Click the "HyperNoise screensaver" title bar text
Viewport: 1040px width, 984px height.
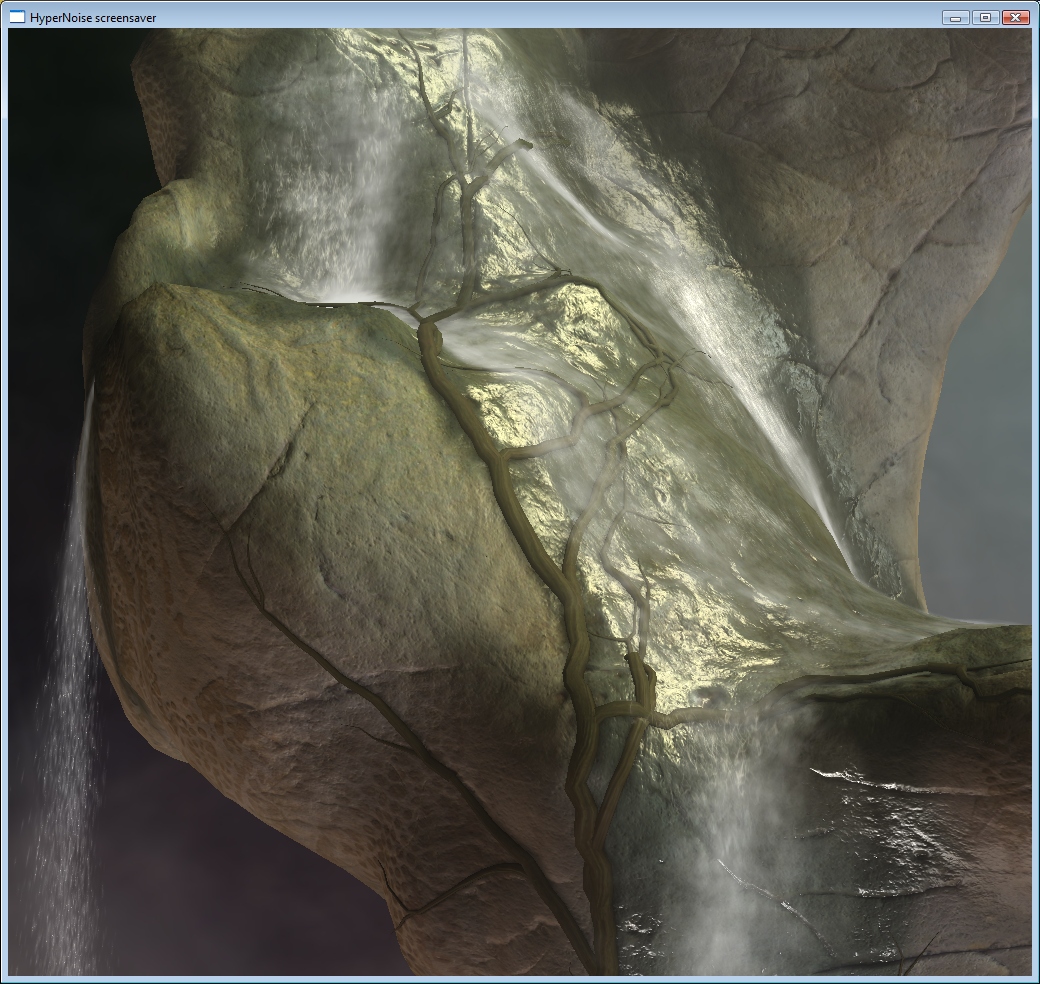tap(93, 18)
